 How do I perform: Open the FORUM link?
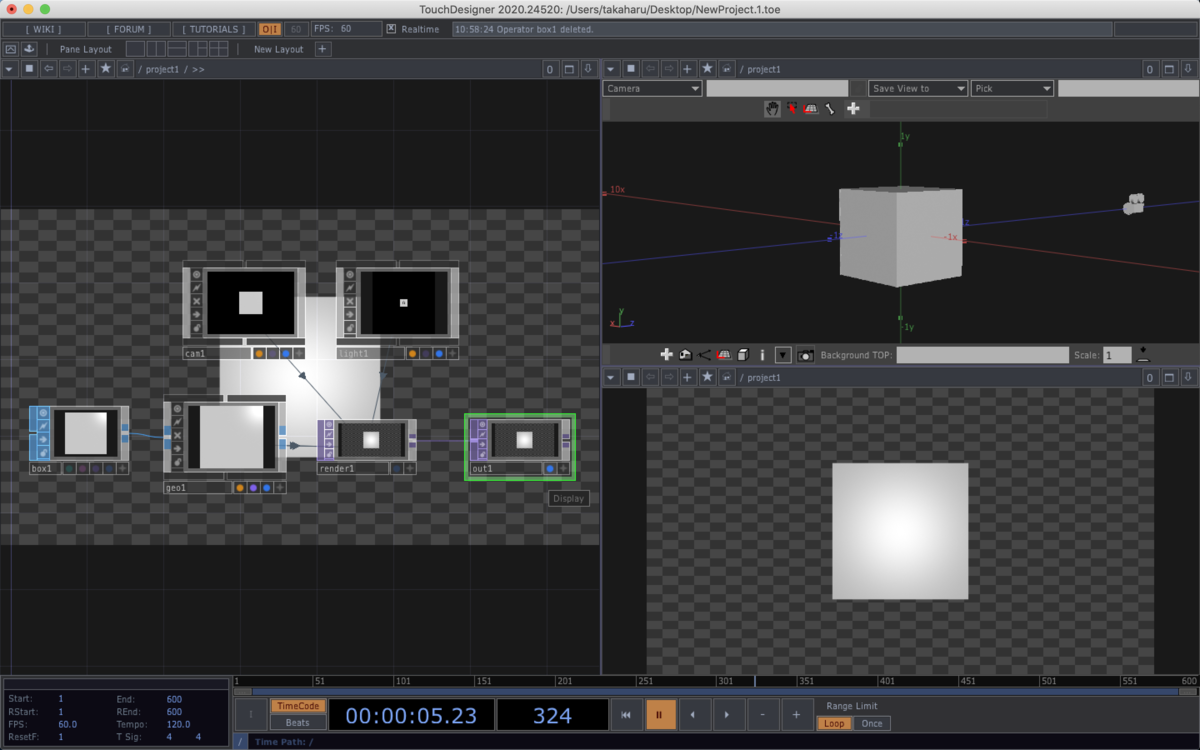(x=128, y=29)
